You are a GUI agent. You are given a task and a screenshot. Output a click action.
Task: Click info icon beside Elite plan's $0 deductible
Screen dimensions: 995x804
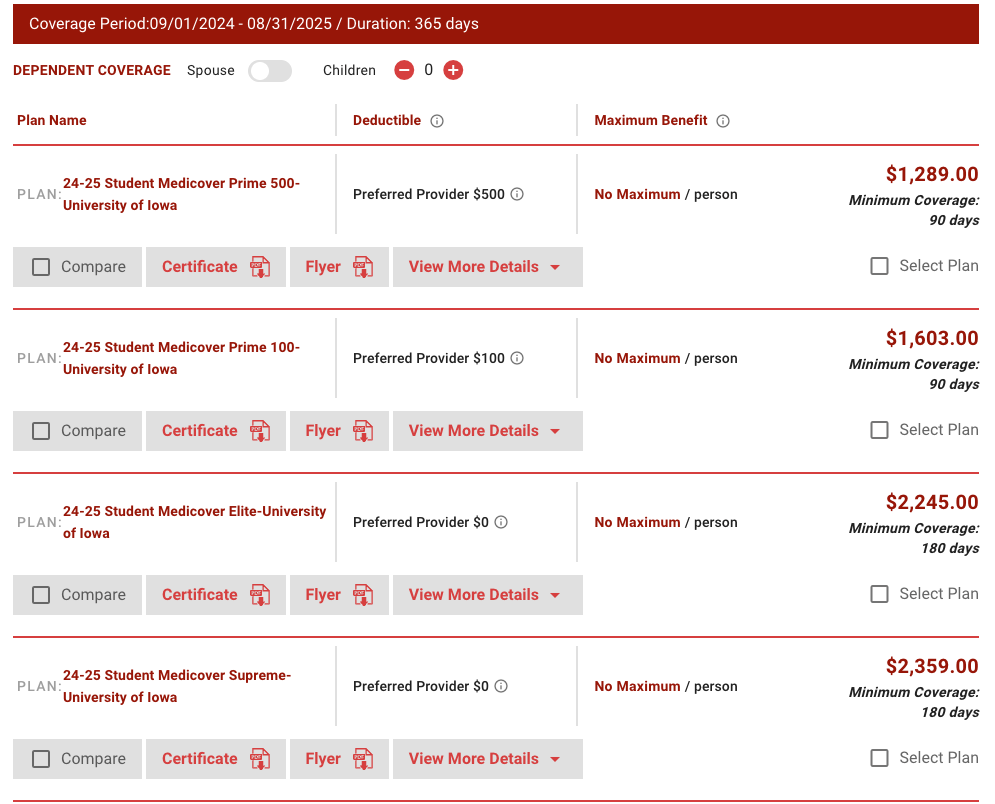pyautogui.click(x=501, y=522)
